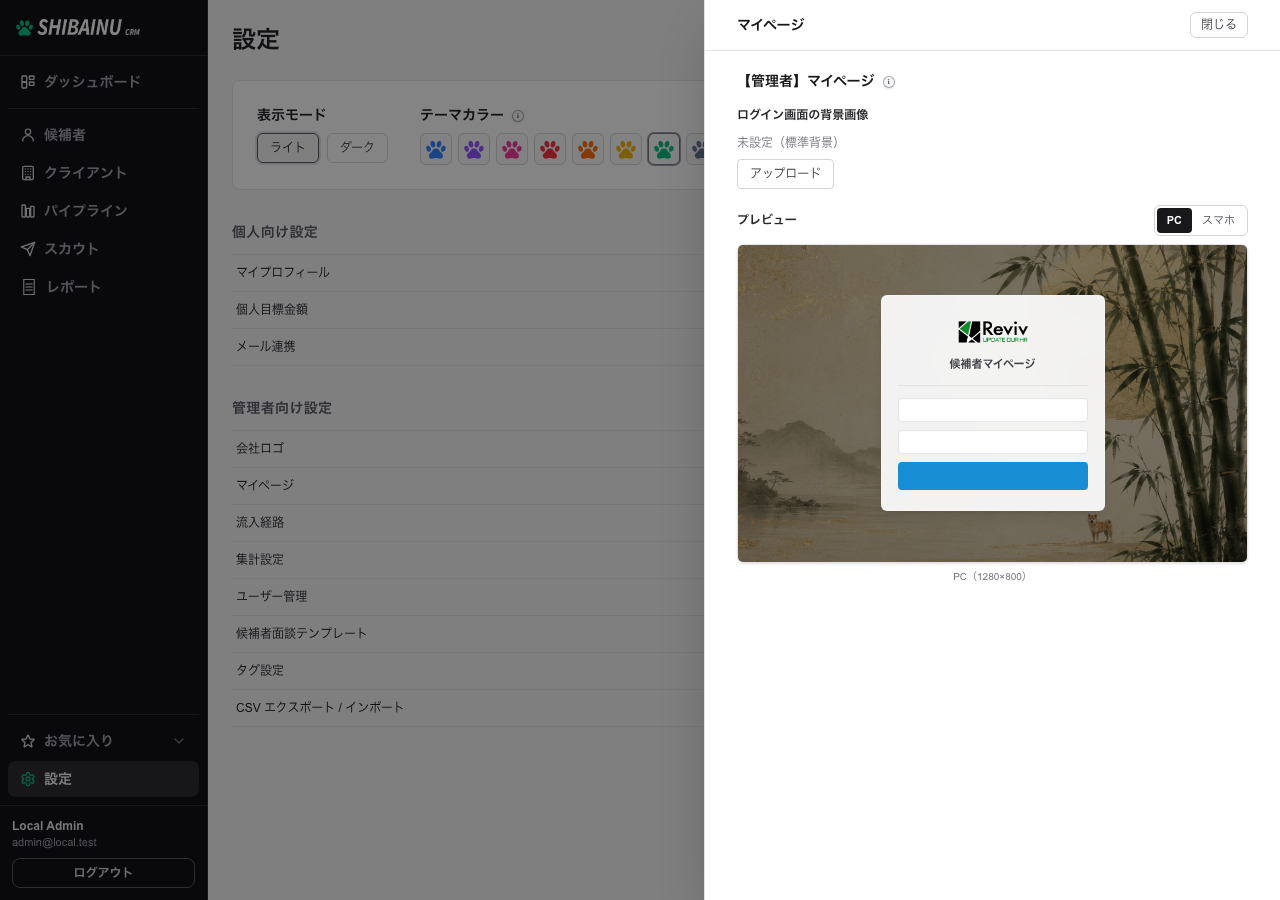Switch display mode to ライト
This screenshot has width=1280, height=900.
(288, 147)
